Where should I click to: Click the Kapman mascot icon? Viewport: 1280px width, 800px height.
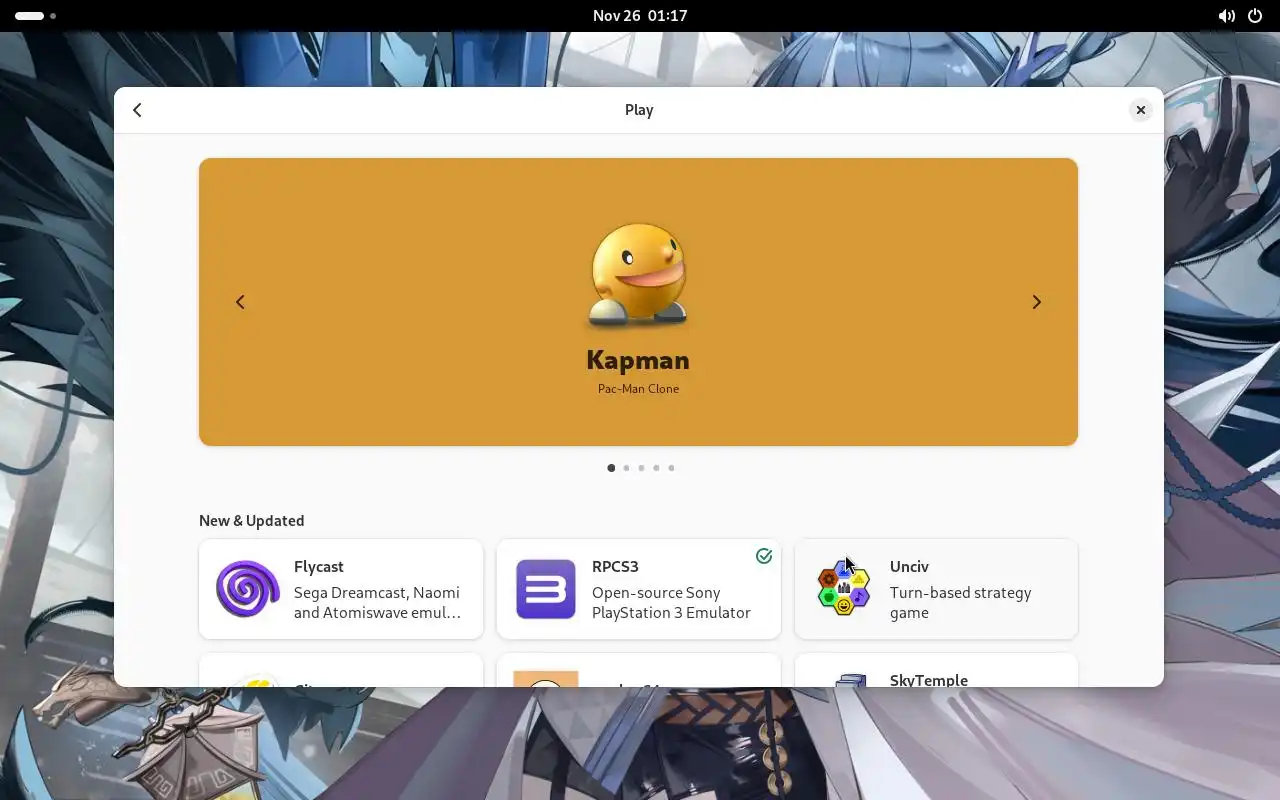click(638, 275)
